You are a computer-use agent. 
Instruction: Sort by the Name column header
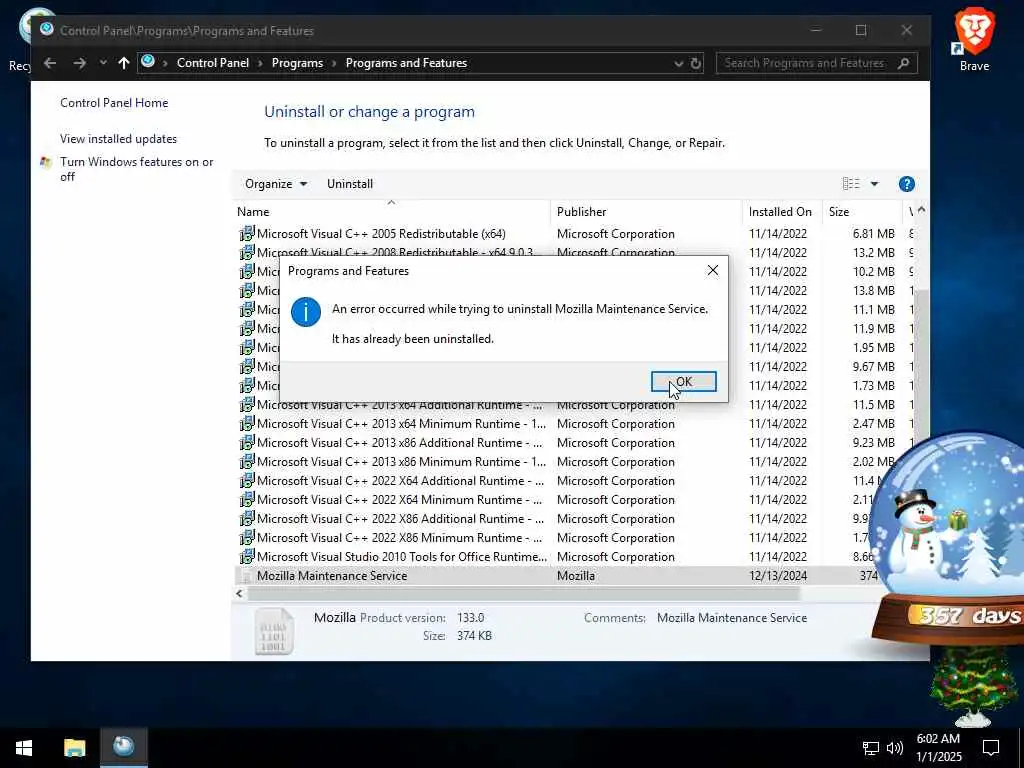click(x=391, y=212)
